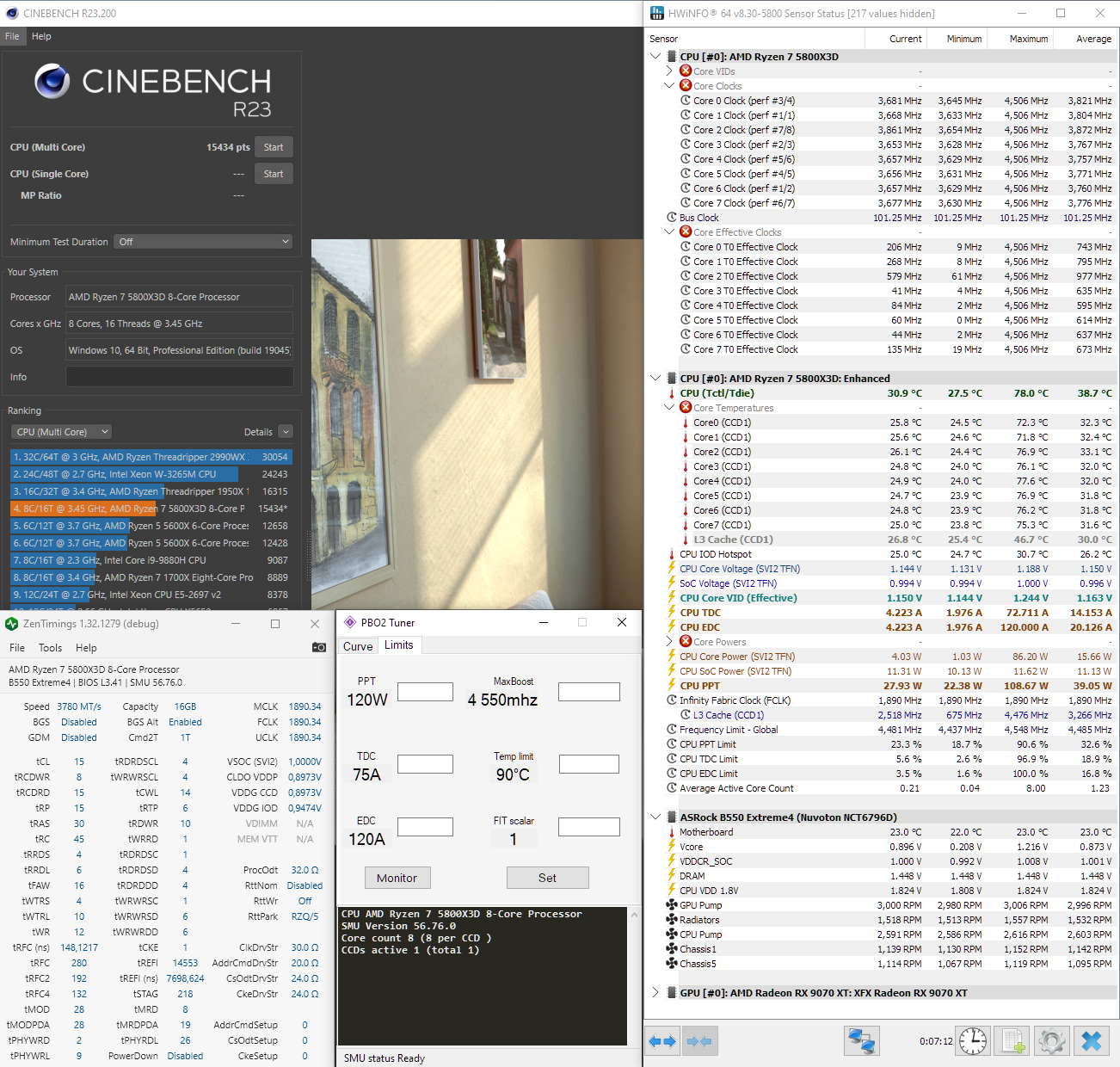
Task: Click the blue X icon in HWiNFO toolbar
Action: point(1092,1041)
